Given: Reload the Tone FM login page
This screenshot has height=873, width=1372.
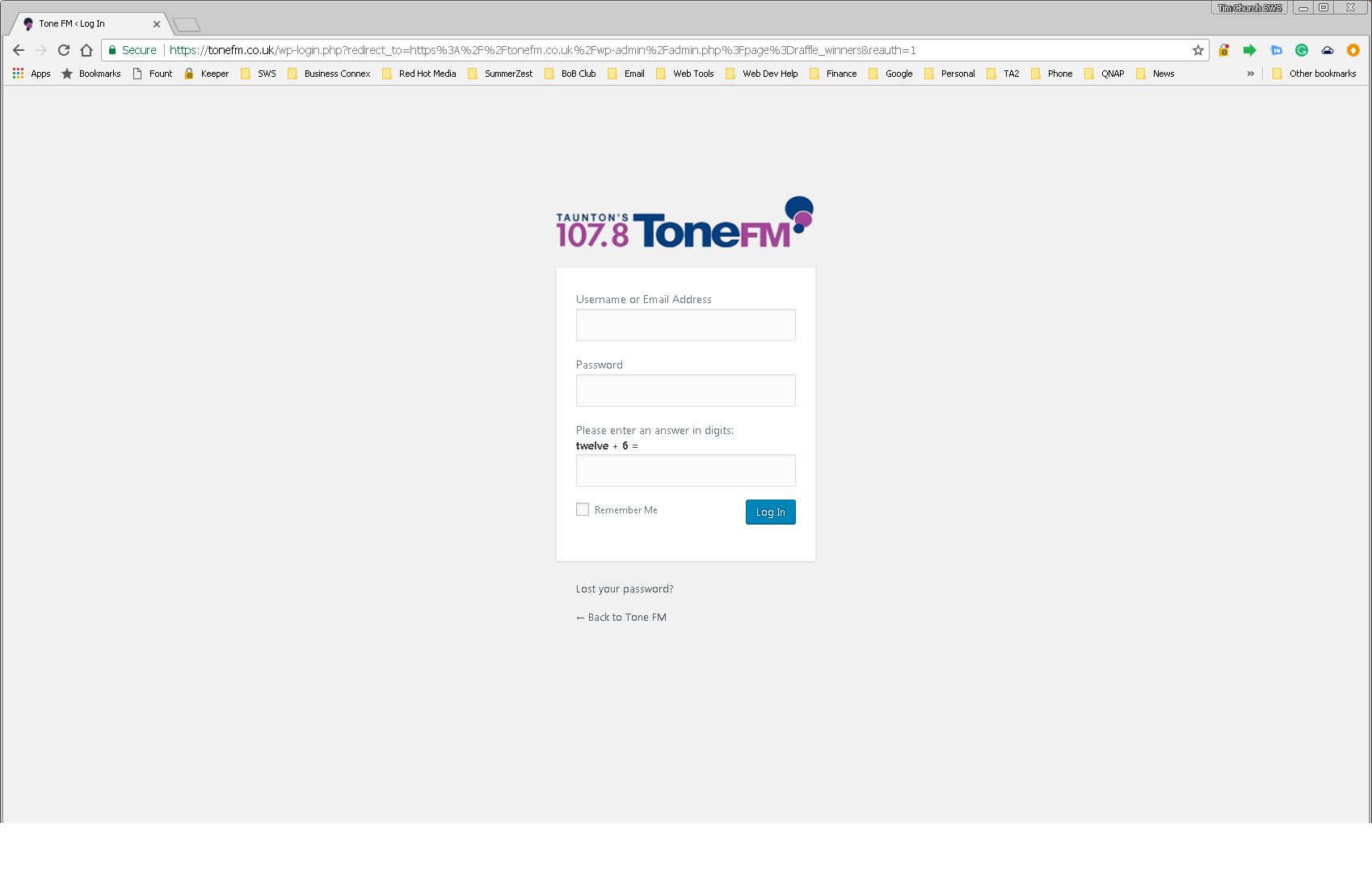Looking at the screenshot, I should 64,50.
